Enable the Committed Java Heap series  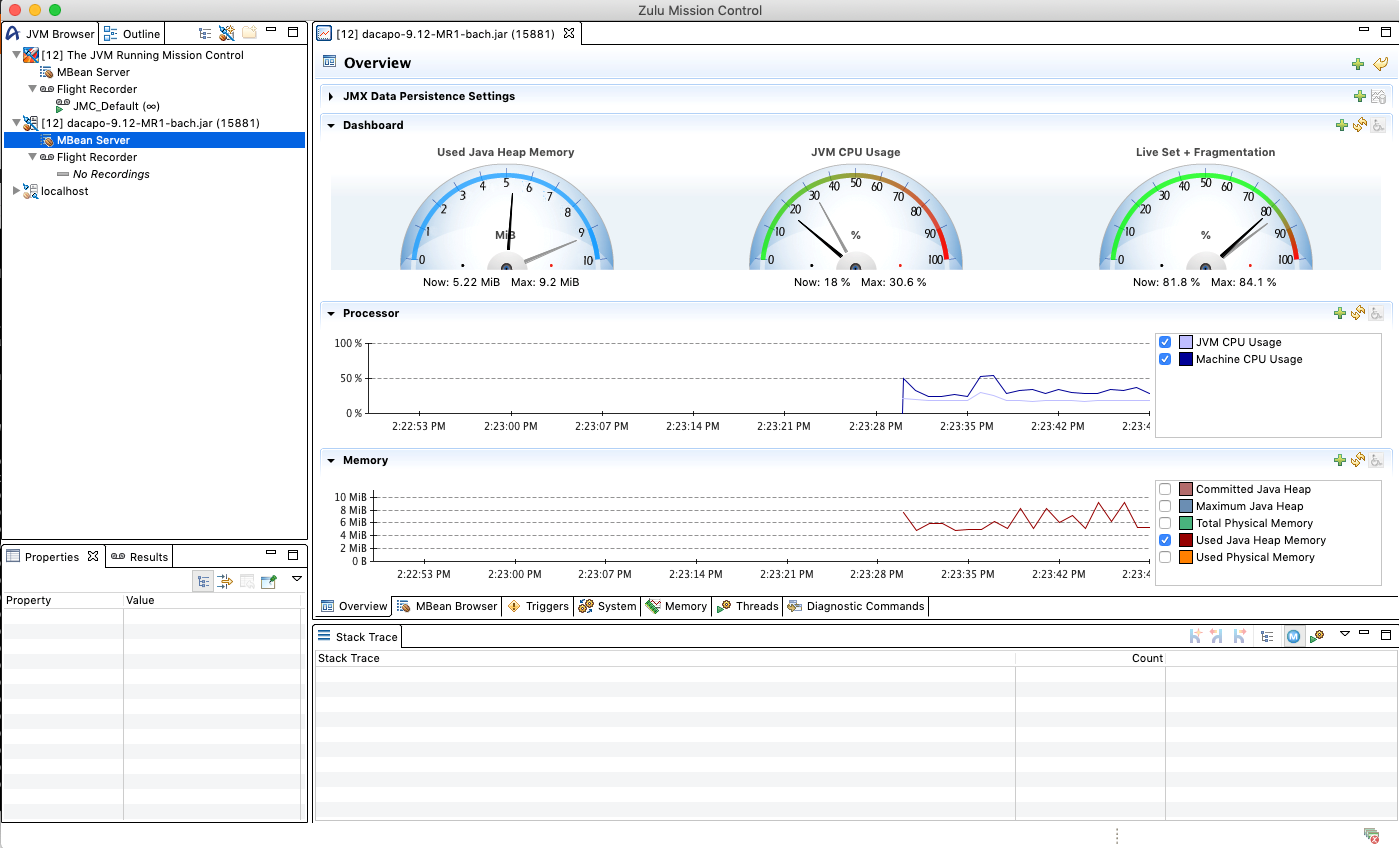[1165, 488]
